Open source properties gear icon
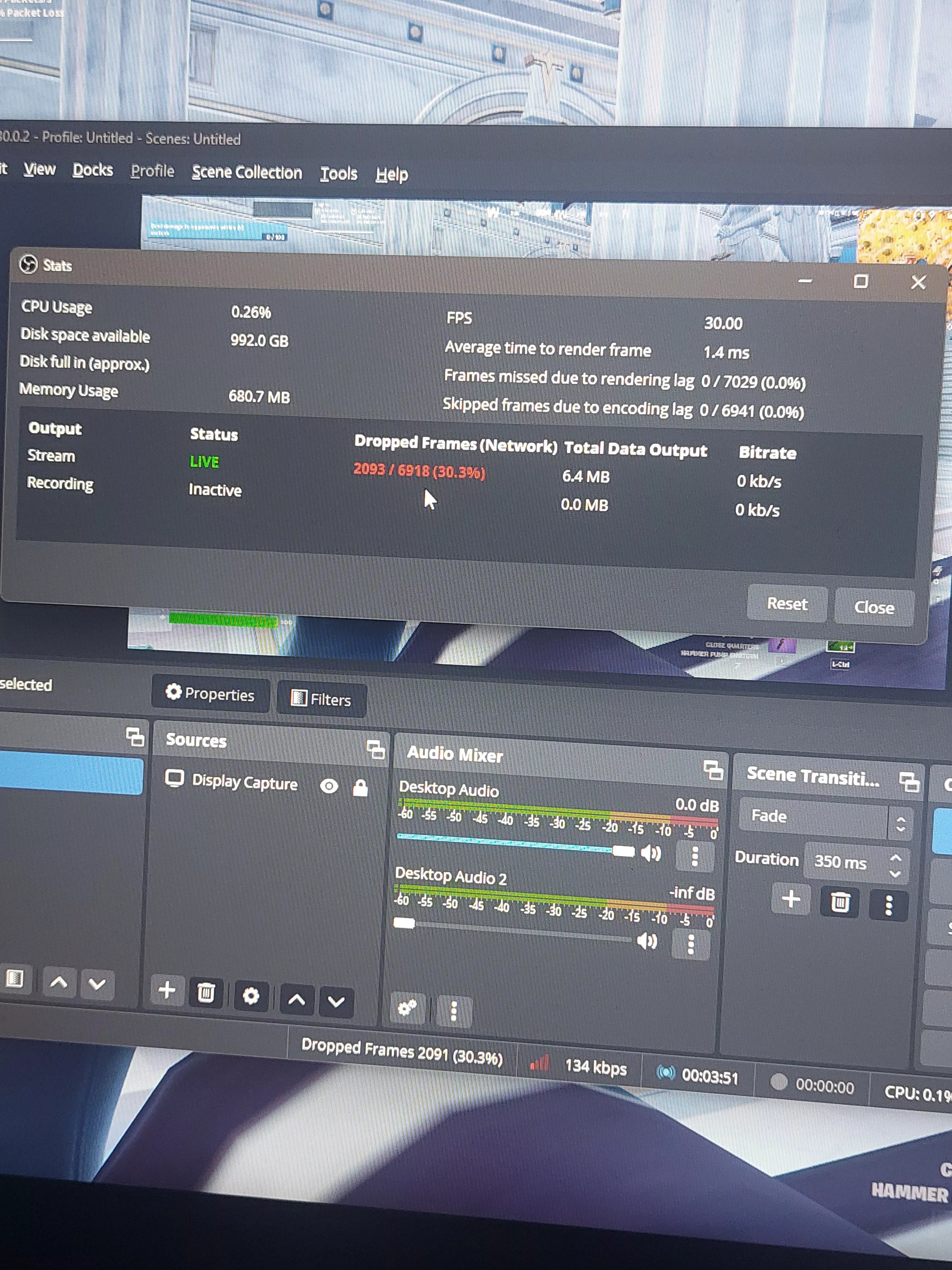The height and width of the screenshot is (1270, 952). coord(251,996)
